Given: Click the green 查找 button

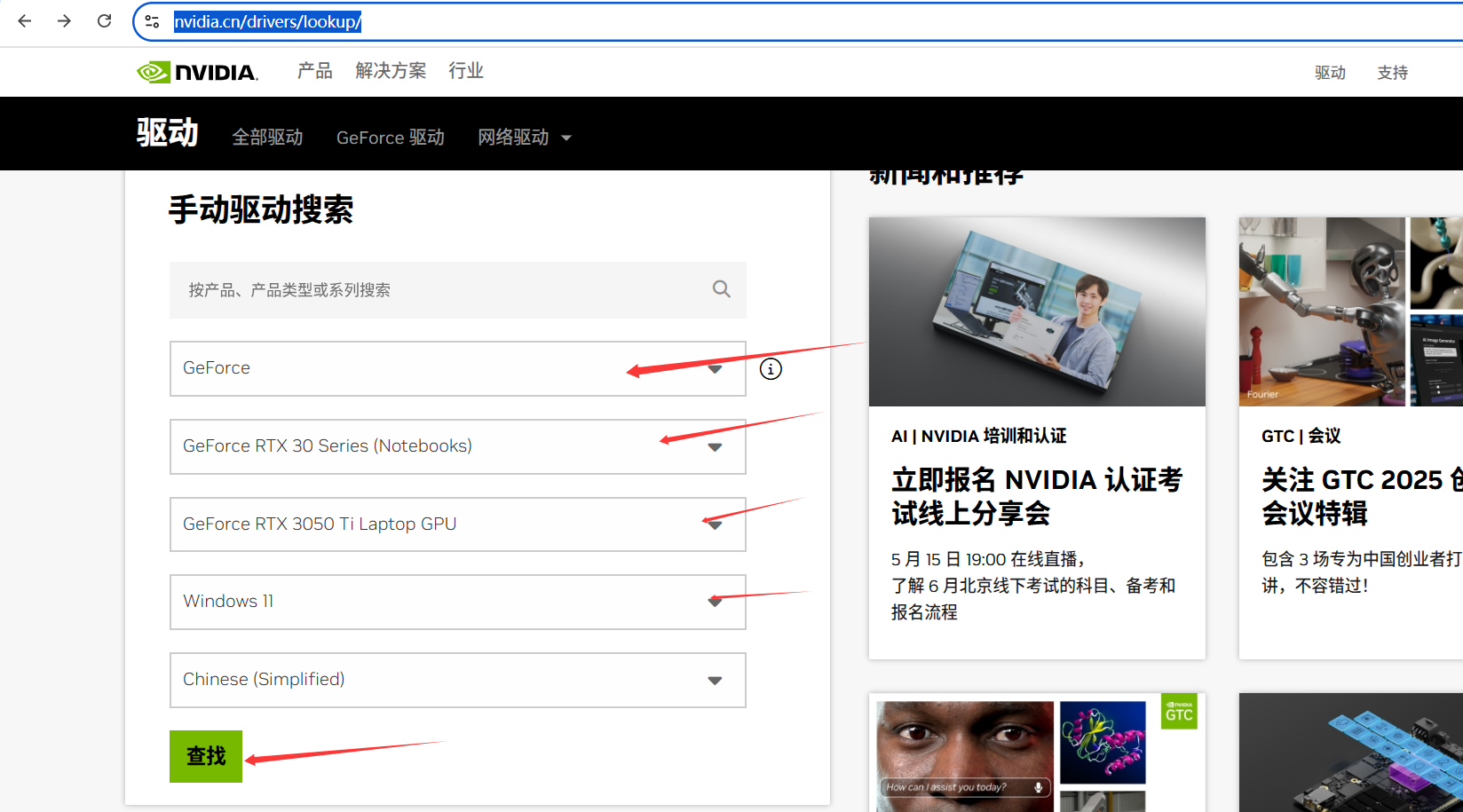Looking at the screenshot, I should tap(206, 756).
